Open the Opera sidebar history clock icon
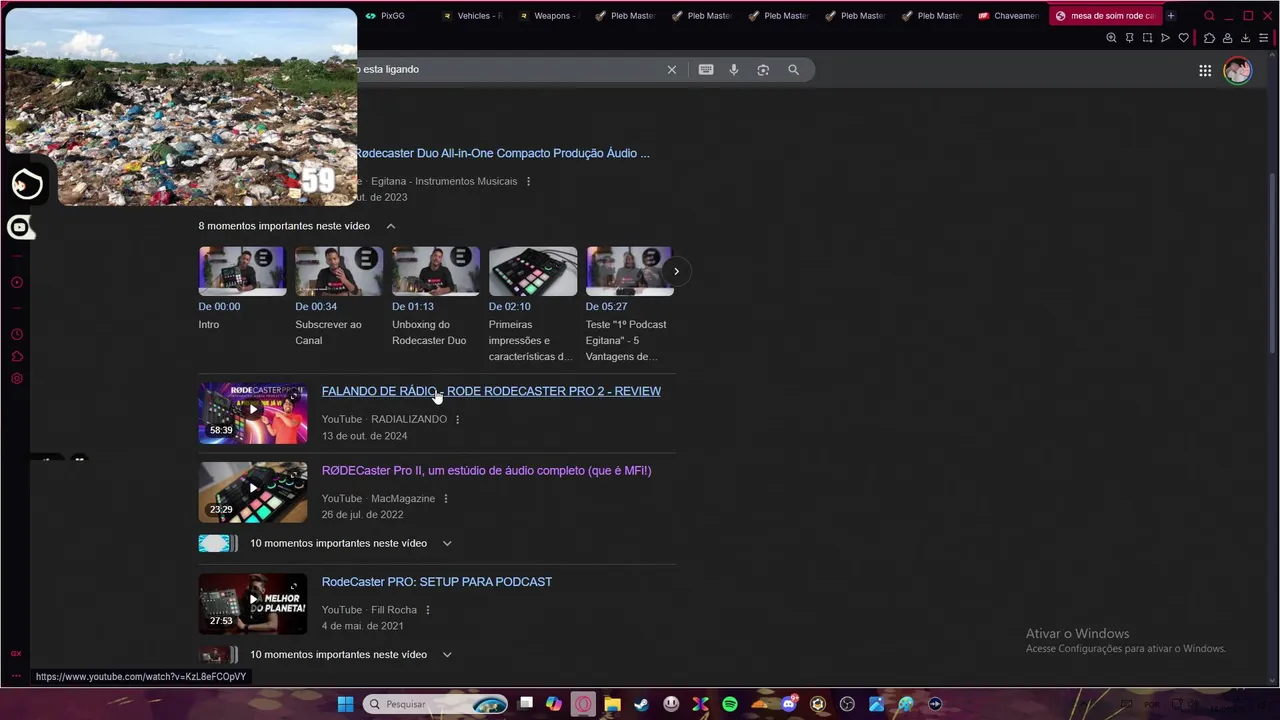This screenshot has width=1280, height=720. click(17, 334)
